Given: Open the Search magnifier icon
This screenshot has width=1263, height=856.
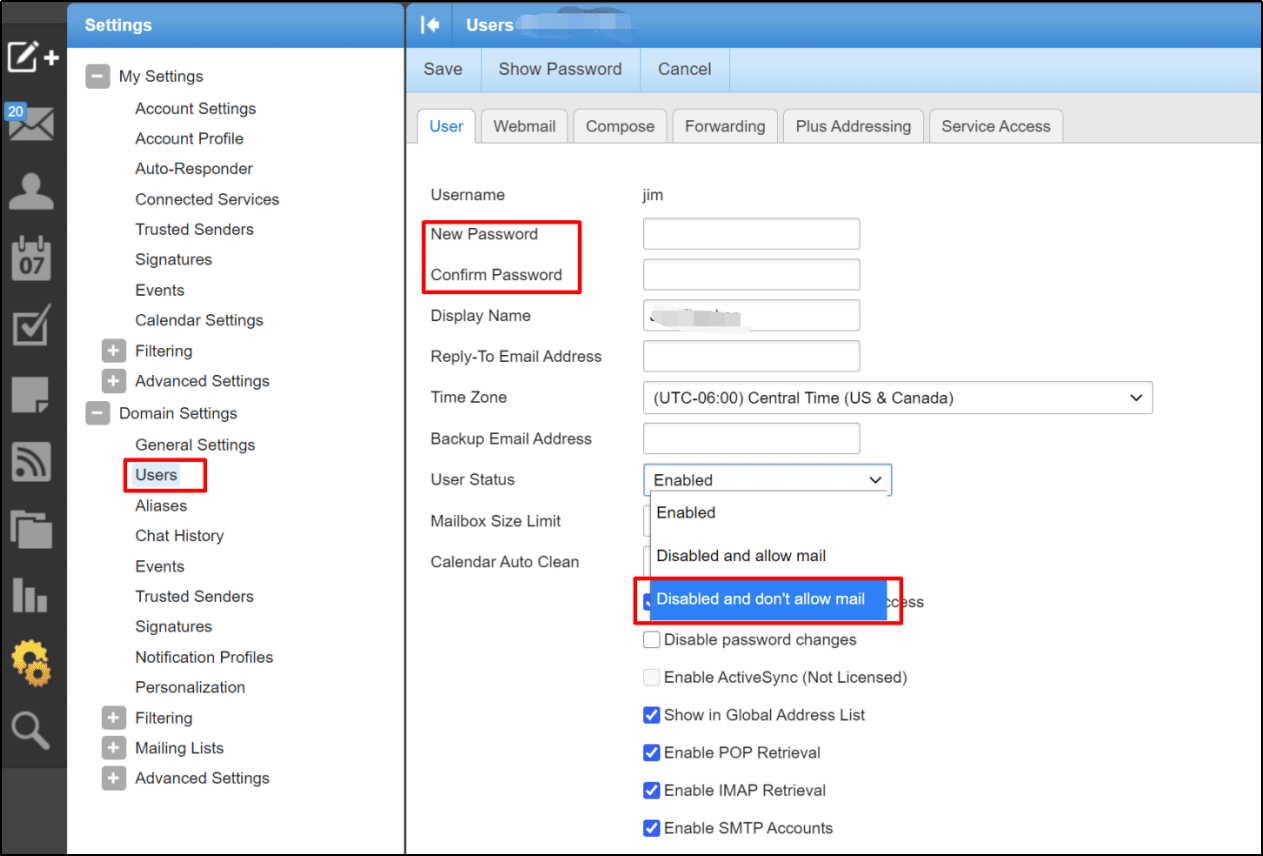Looking at the screenshot, I should (x=31, y=731).
